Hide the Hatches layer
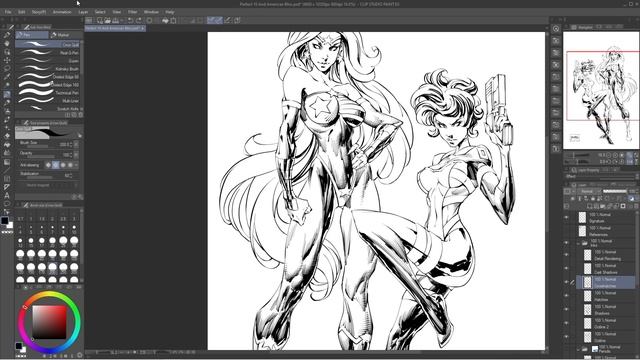The height and width of the screenshot is (360, 640). pos(566,296)
